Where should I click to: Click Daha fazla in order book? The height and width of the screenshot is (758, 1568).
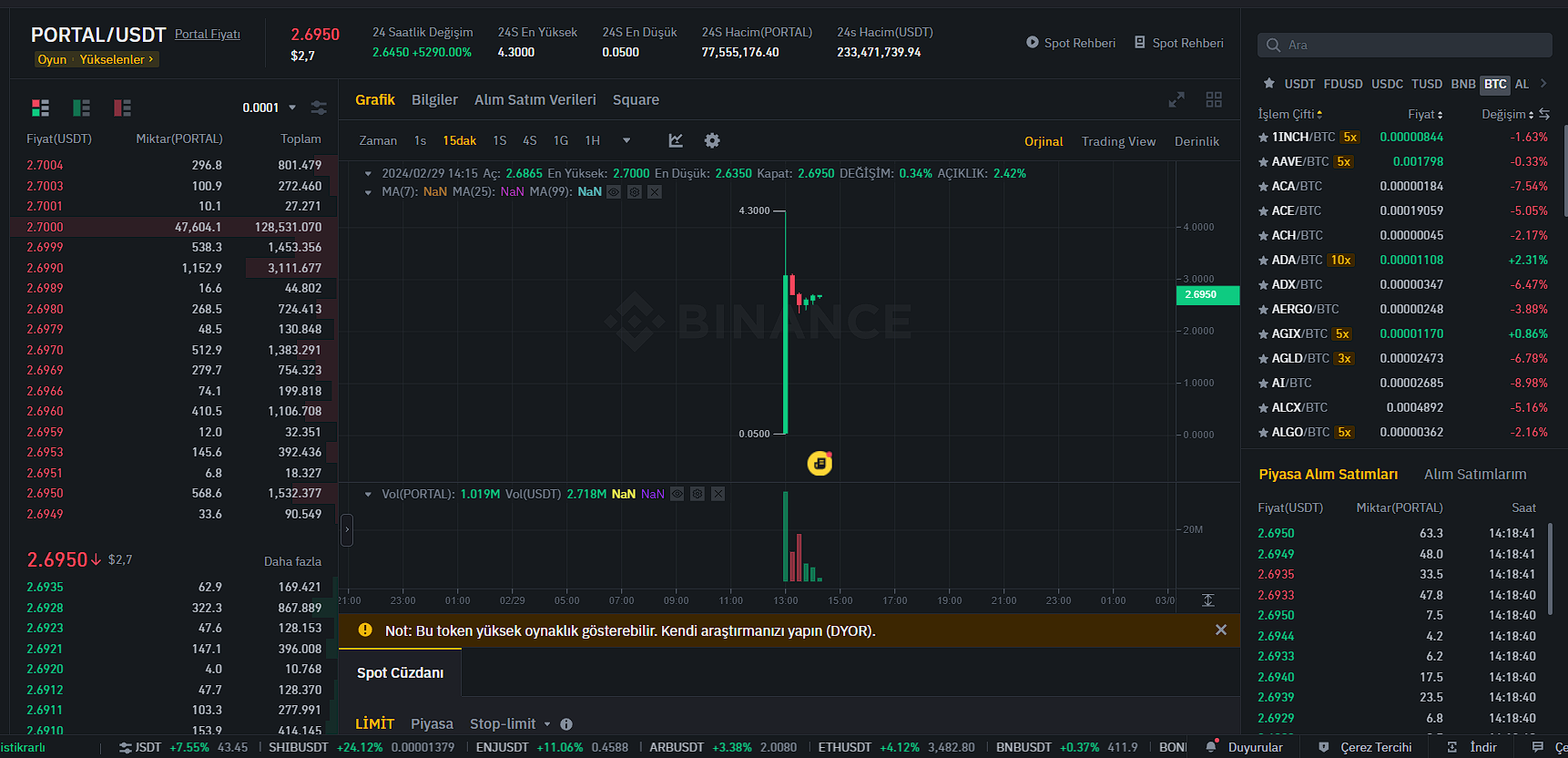tap(292, 561)
